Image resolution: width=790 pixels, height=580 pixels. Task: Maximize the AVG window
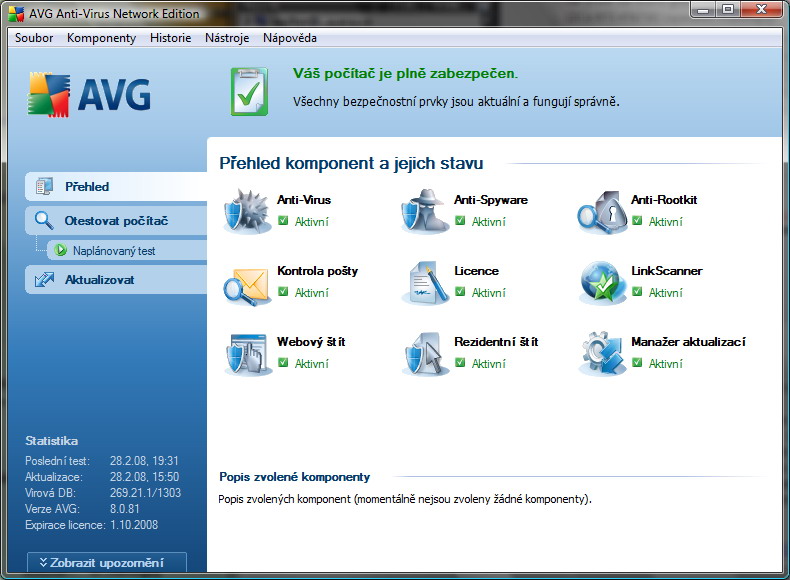[728, 9]
